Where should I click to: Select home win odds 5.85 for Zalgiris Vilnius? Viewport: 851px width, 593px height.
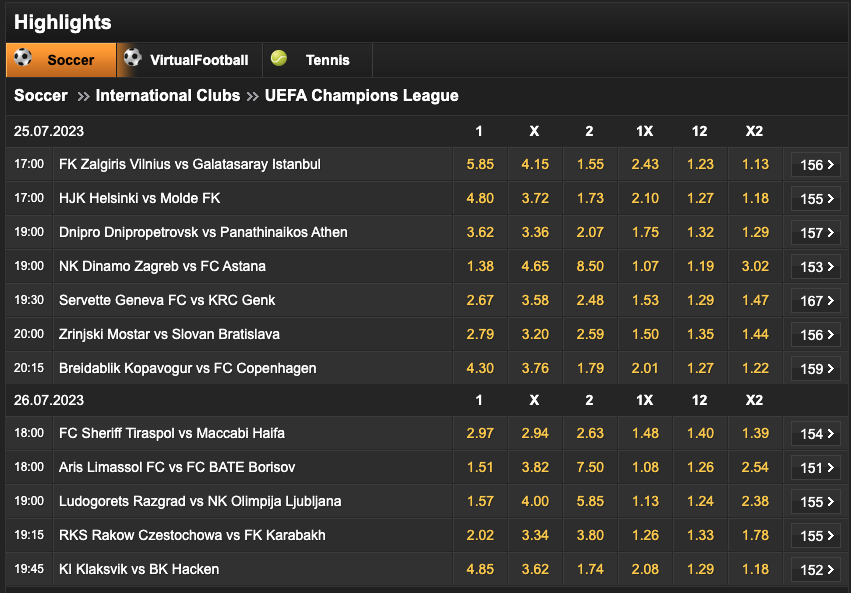coord(480,164)
